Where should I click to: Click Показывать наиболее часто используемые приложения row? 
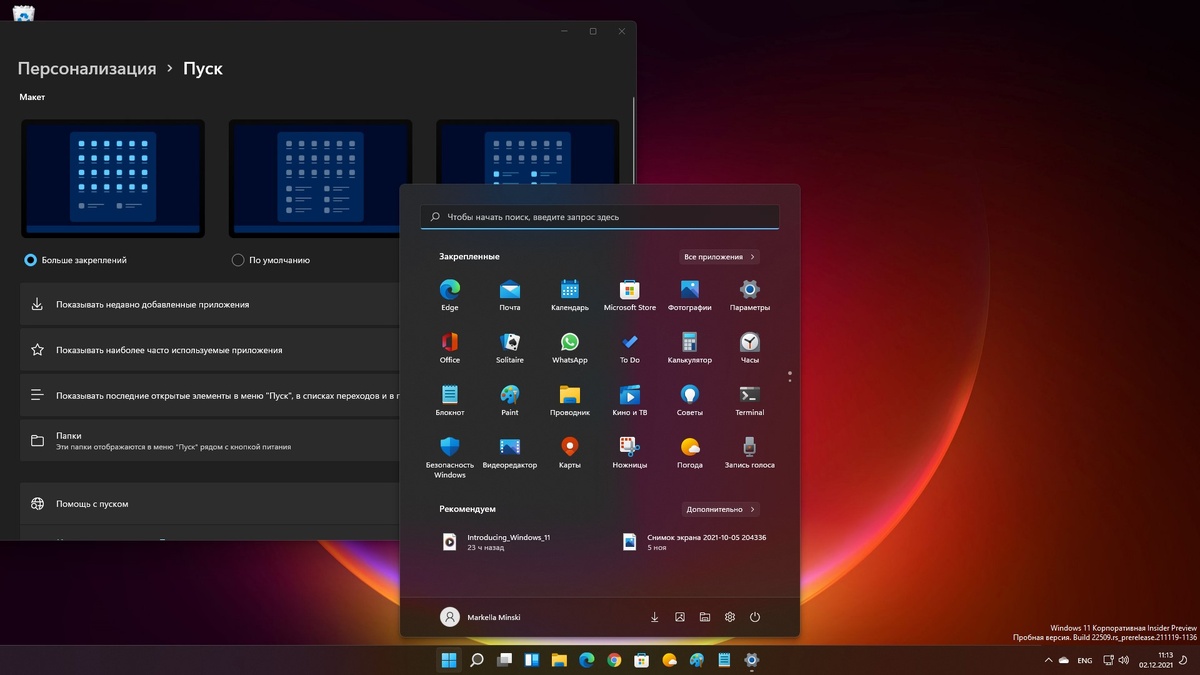pyautogui.click(x=210, y=350)
